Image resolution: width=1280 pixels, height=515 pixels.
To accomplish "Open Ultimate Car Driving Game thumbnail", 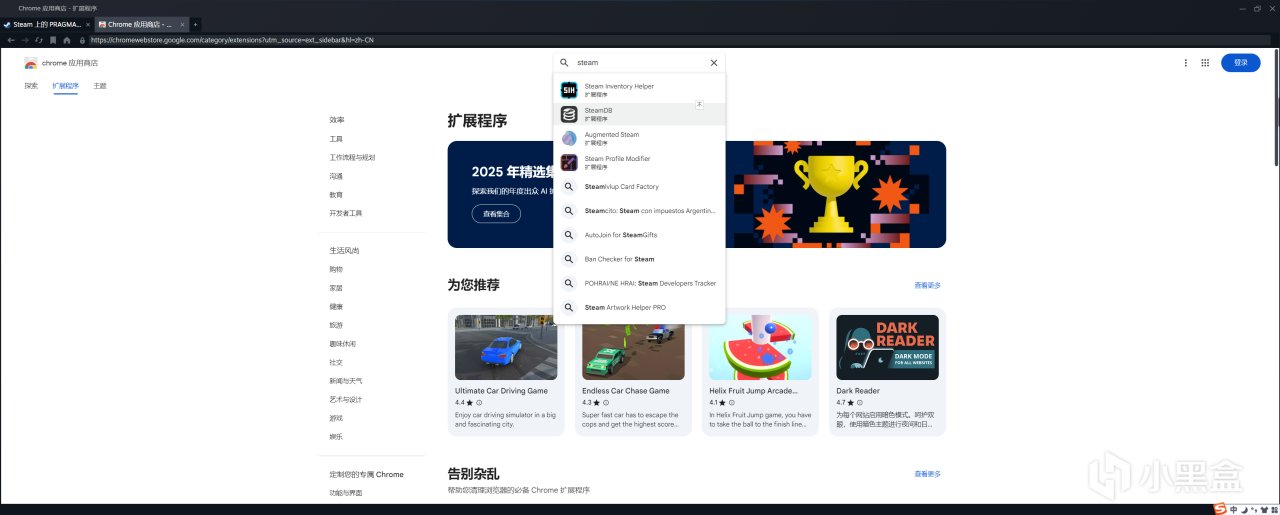I will click(x=506, y=347).
